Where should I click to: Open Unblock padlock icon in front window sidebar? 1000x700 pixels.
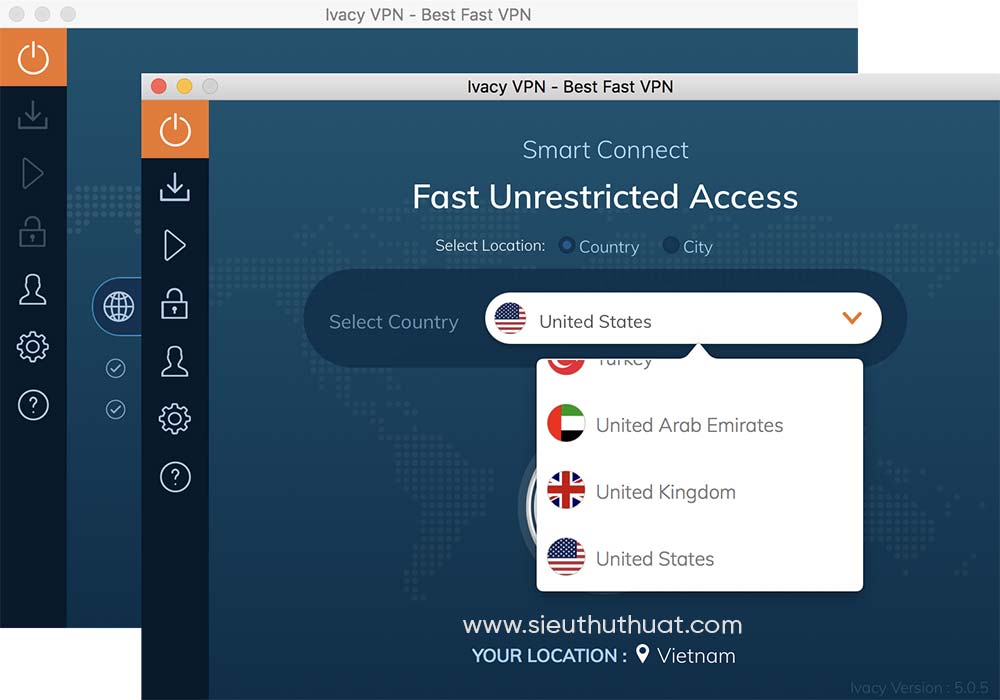(175, 303)
